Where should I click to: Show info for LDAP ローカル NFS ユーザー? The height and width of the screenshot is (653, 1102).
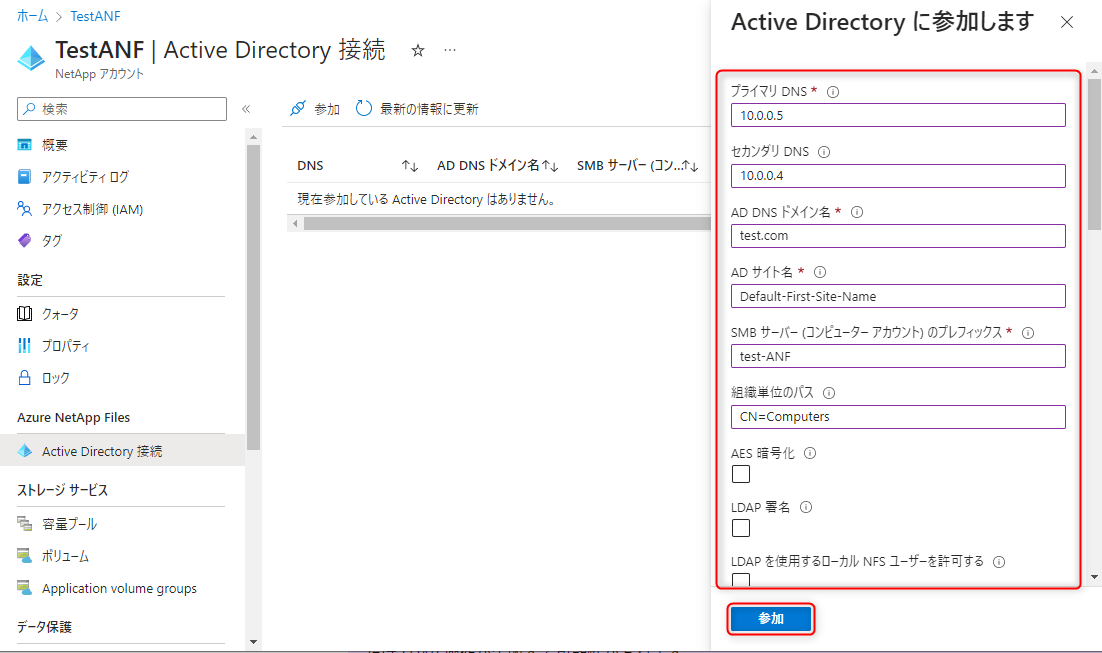pos(999,562)
